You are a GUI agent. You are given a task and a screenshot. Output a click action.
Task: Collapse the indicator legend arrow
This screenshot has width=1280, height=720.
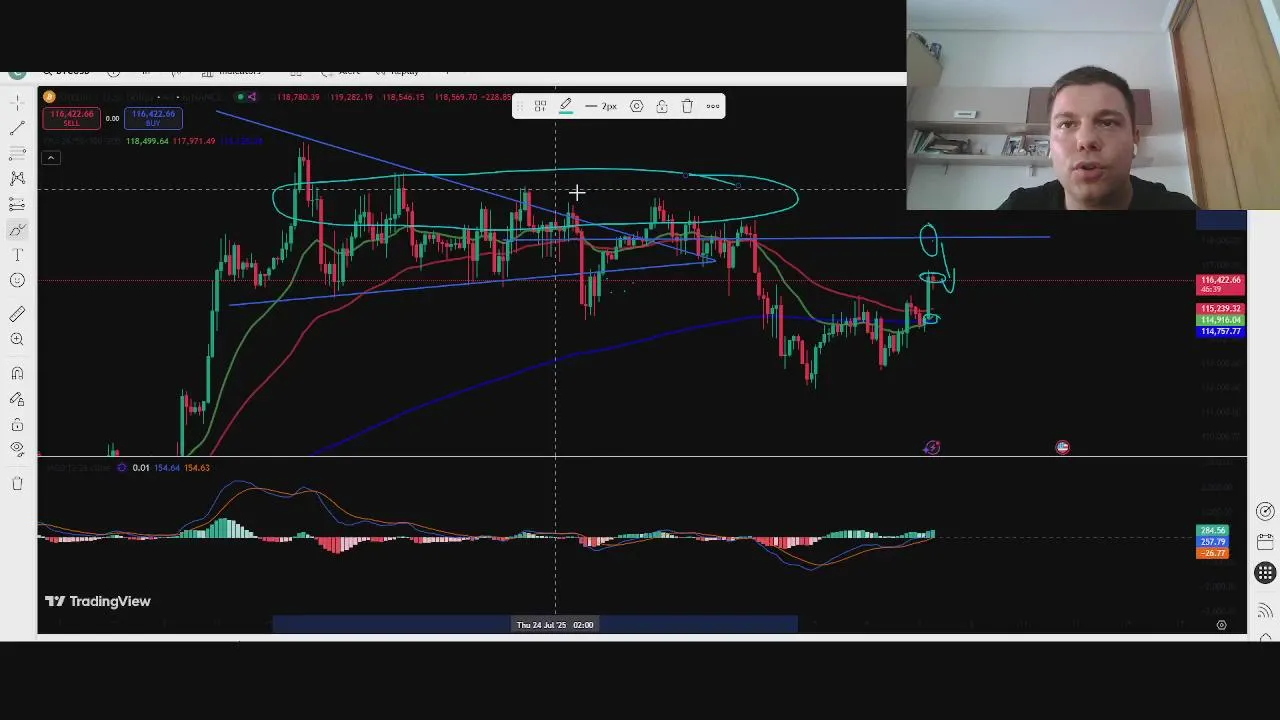coord(50,158)
